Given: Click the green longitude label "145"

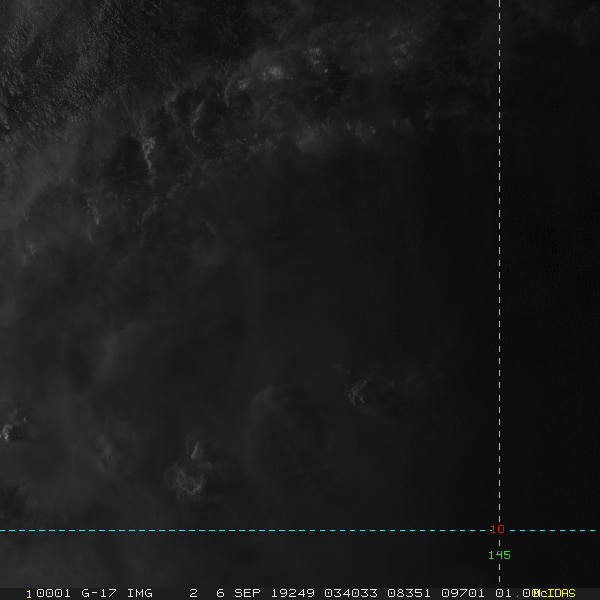Looking at the screenshot, I should [499, 555].
